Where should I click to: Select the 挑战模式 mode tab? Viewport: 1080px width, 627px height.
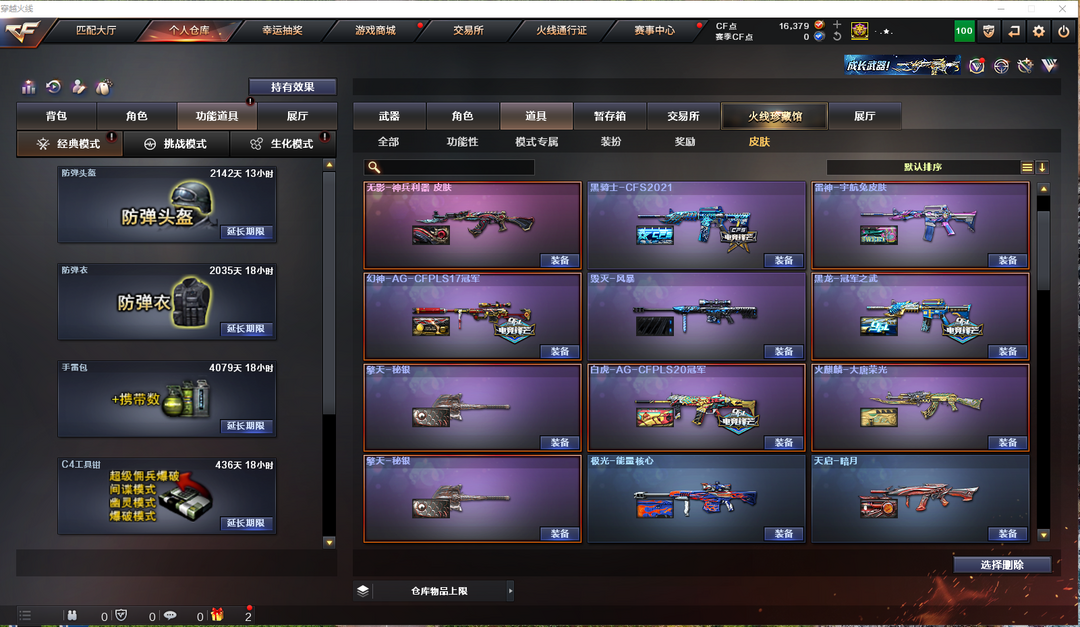click(x=176, y=143)
